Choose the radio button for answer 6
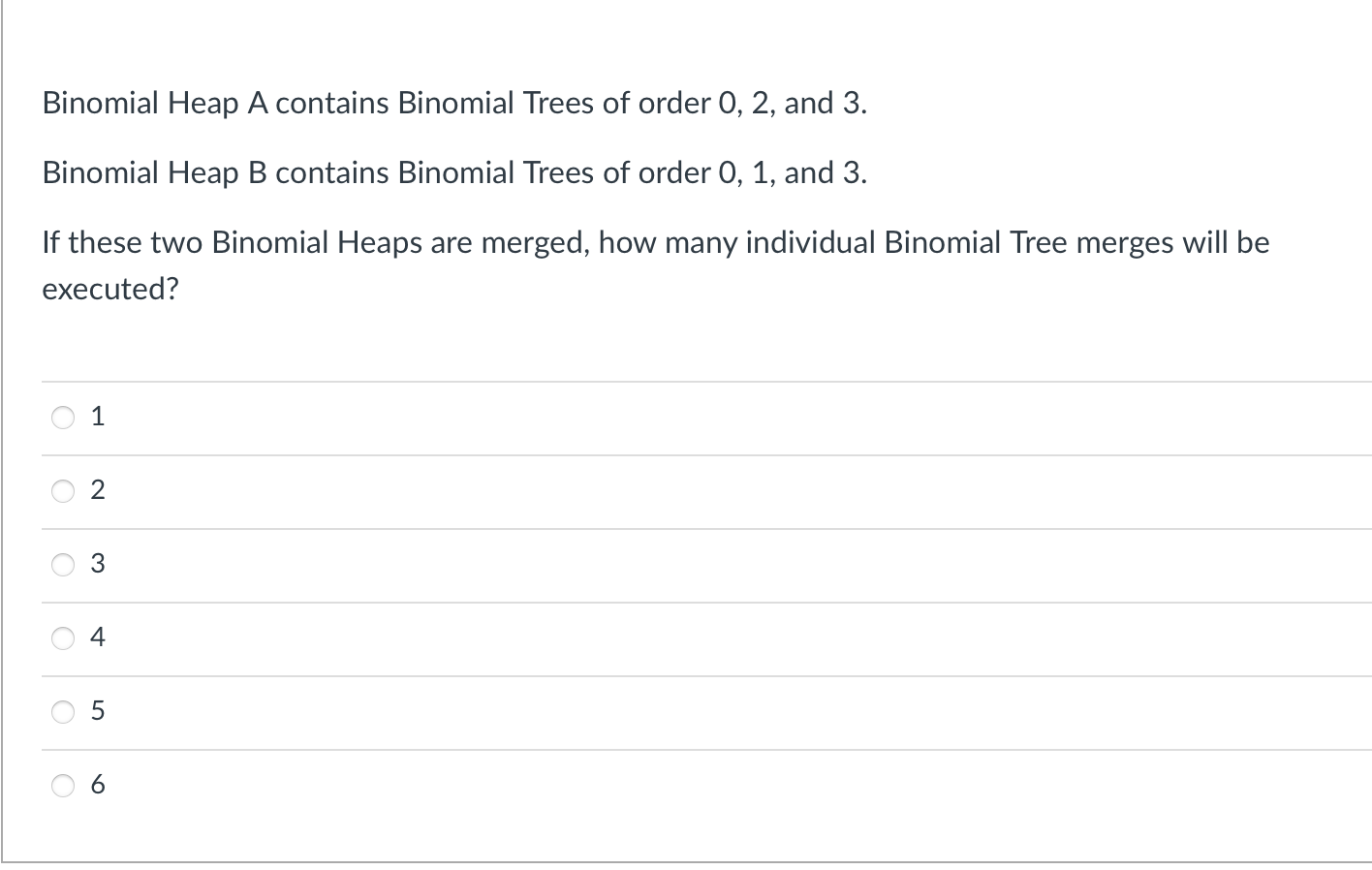Screen dimensions: 1372x870 63,786
